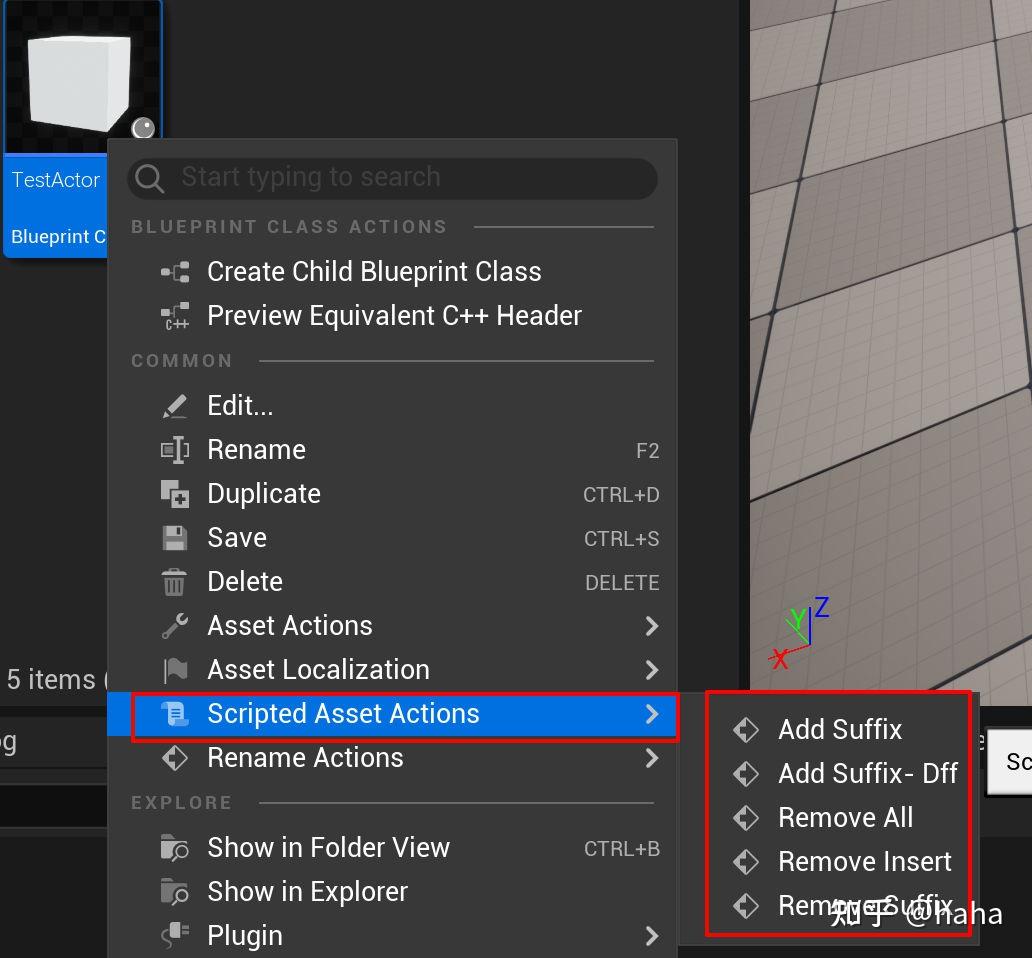Expand the Asset Actions submenu arrow
The height and width of the screenshot is (958, 1032).
652,626
